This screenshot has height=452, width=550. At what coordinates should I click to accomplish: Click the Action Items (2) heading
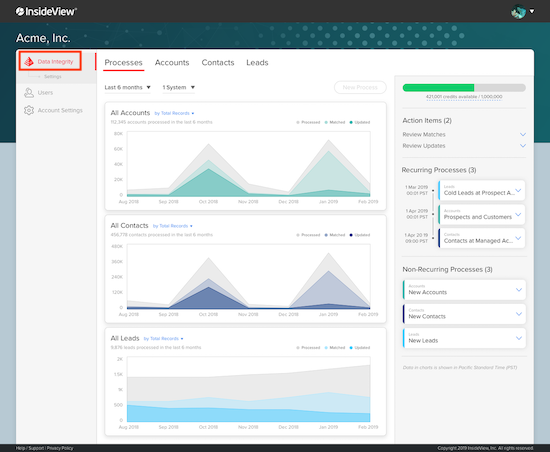(x=427, y=121)
